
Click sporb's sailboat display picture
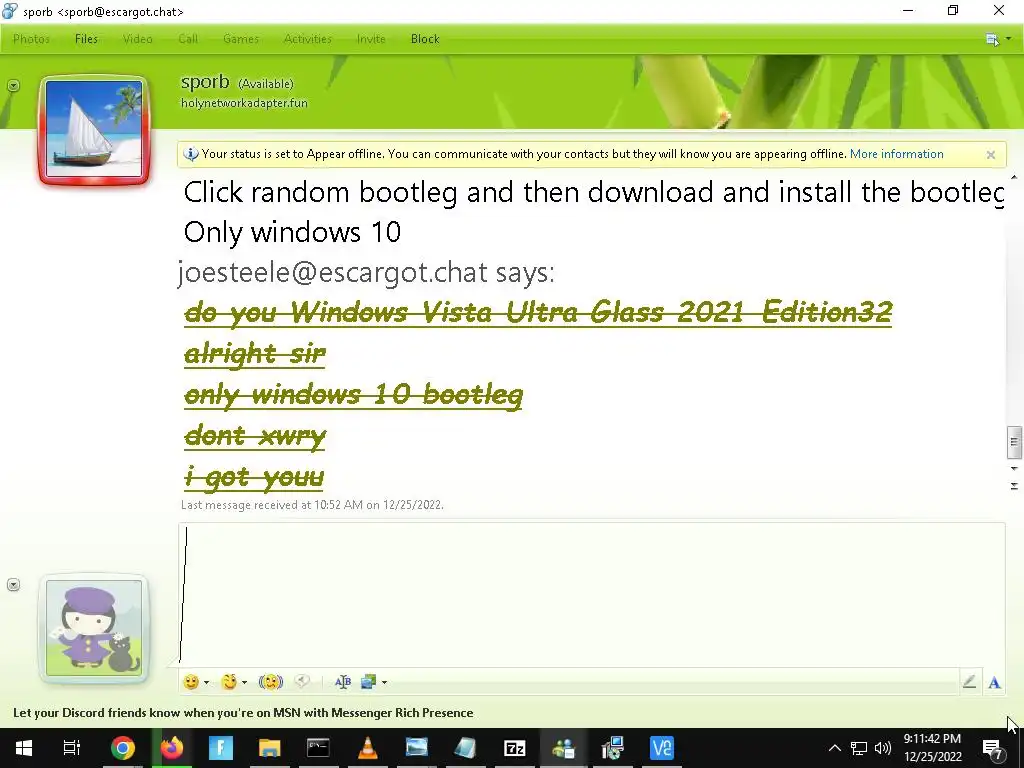94,130
